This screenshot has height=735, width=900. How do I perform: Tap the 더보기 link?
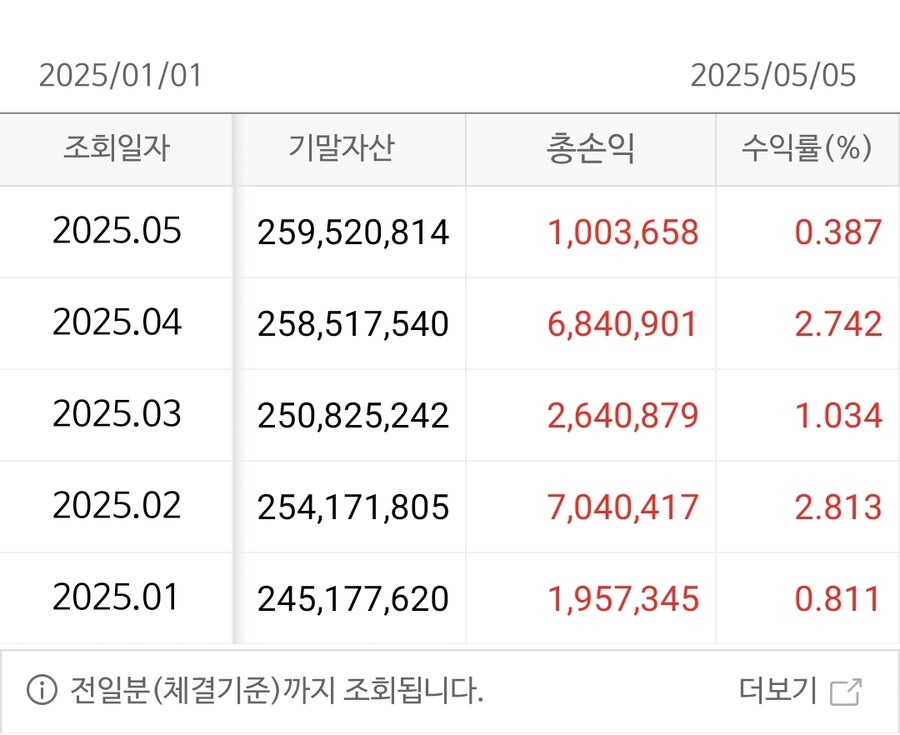[778, 691]
